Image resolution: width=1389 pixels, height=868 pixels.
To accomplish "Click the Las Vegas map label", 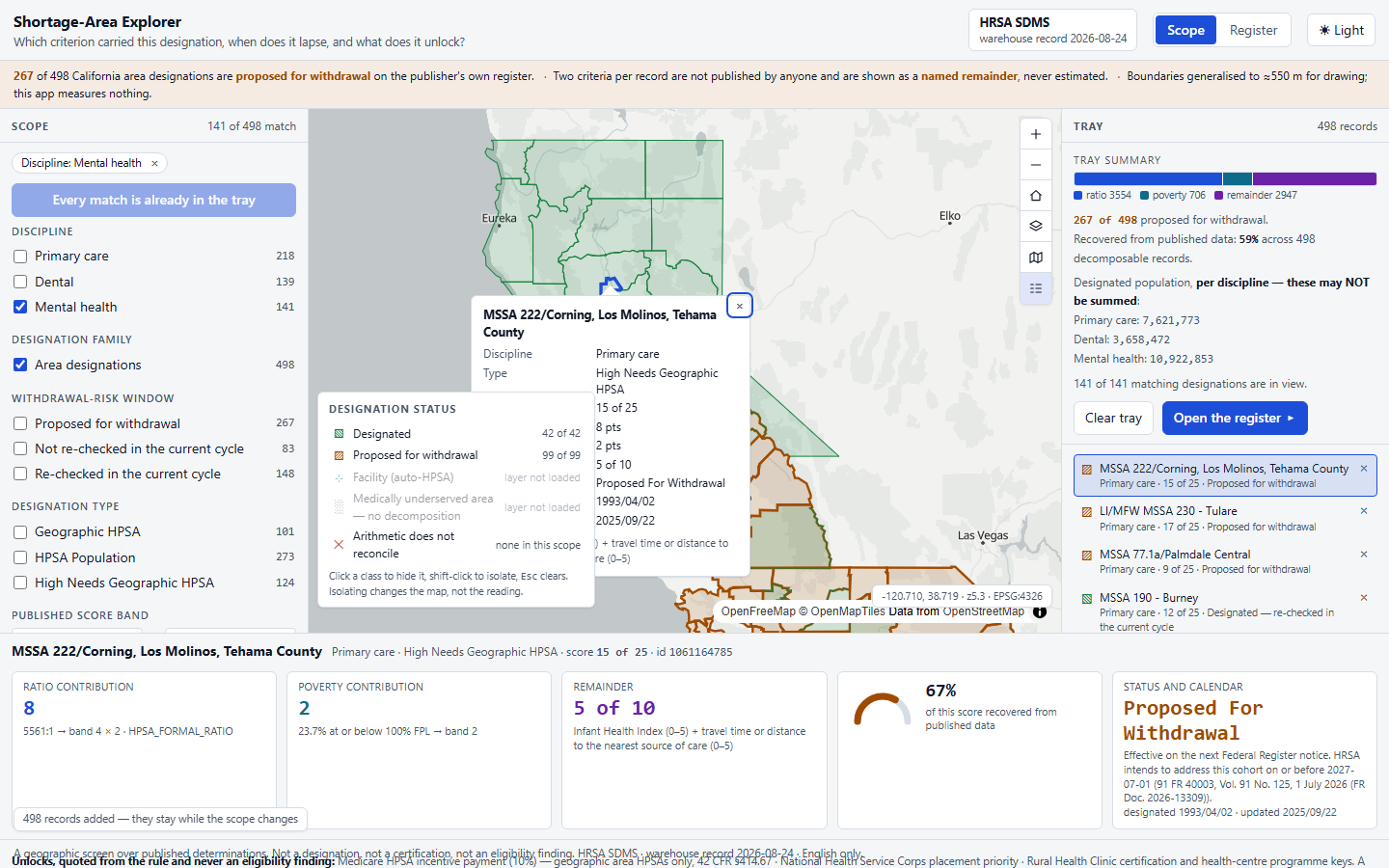I will click(x=983, y=535).
